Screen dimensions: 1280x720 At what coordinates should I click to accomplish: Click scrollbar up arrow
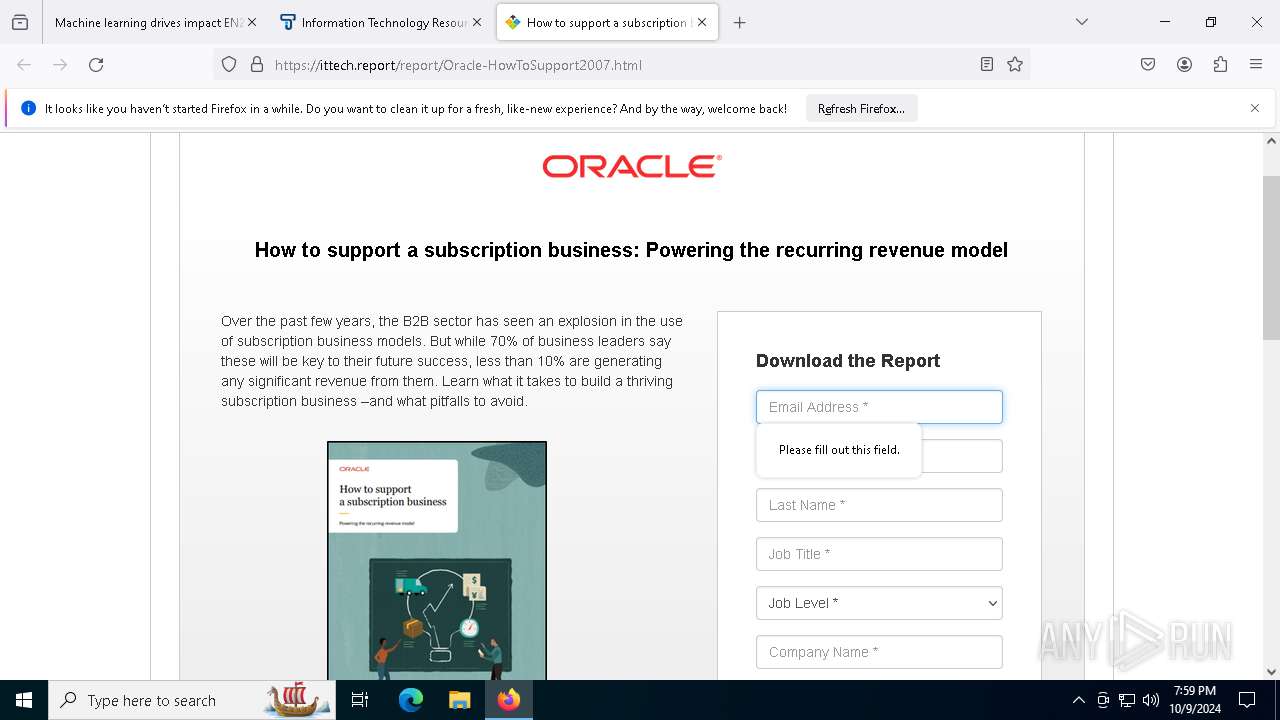pyautogui.click(x=1271, y=141)
